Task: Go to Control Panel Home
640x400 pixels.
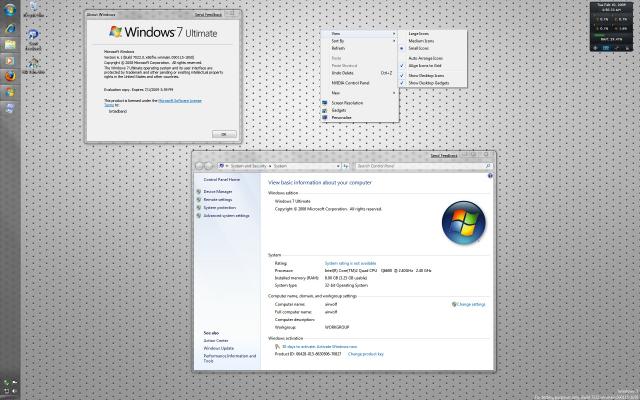Action: tap(222, 180)
